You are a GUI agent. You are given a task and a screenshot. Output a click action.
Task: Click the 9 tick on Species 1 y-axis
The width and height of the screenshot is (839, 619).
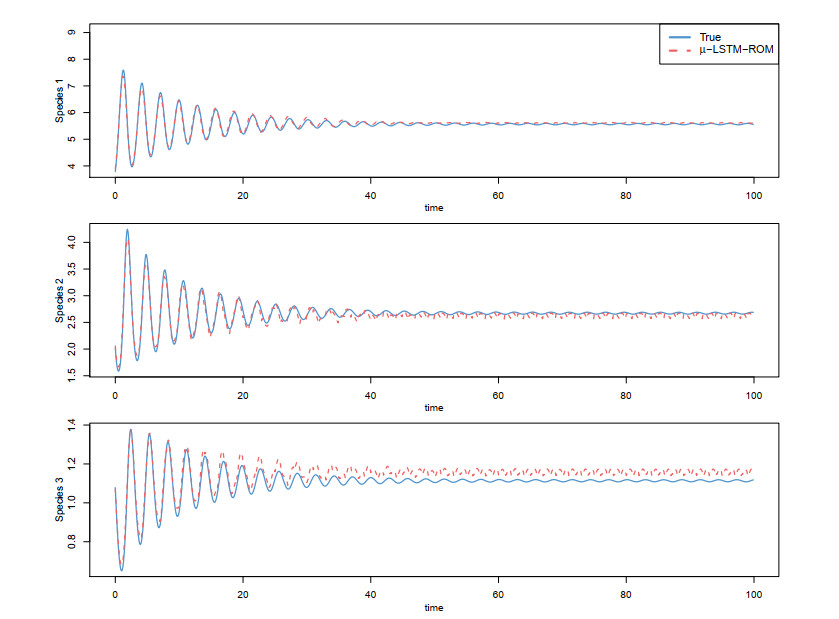[71, 32]
